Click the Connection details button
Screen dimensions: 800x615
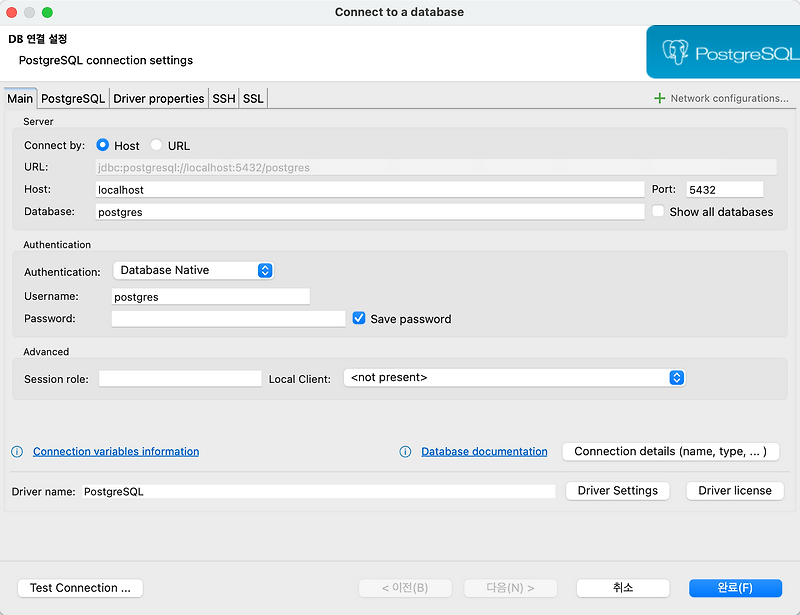coord(670,451)
